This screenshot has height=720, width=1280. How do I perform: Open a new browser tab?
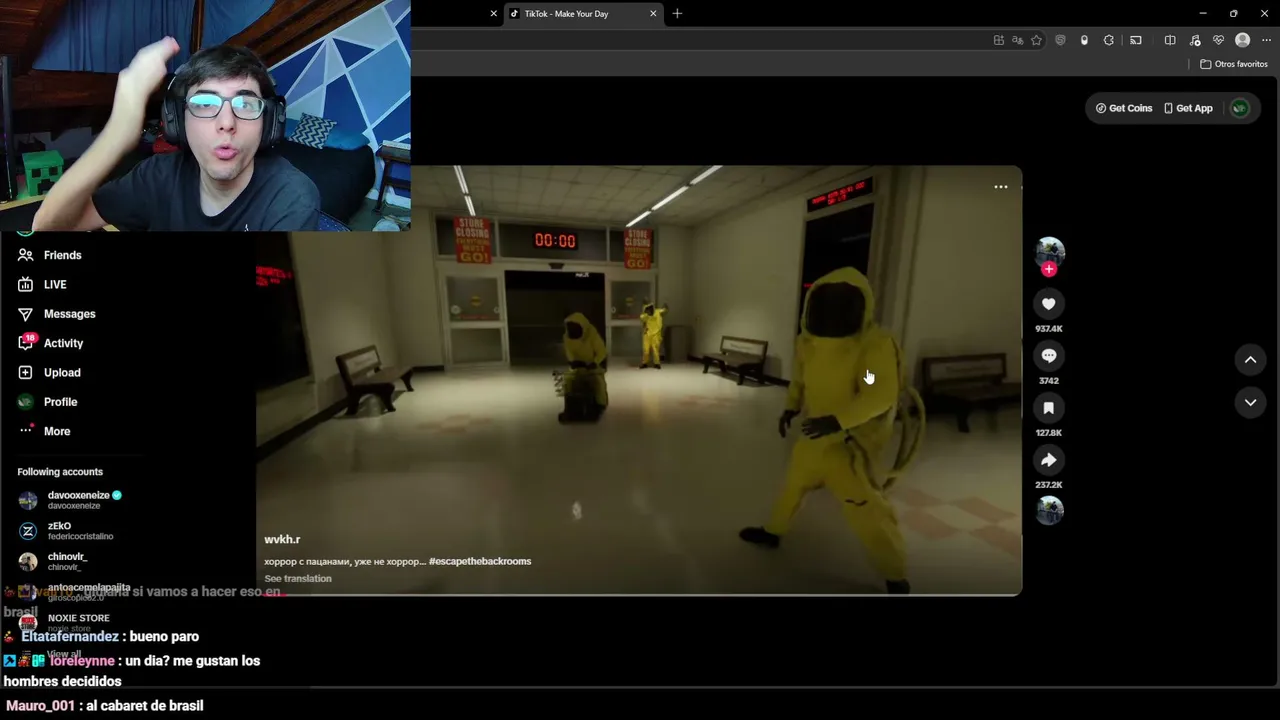[x=677, y=14]
